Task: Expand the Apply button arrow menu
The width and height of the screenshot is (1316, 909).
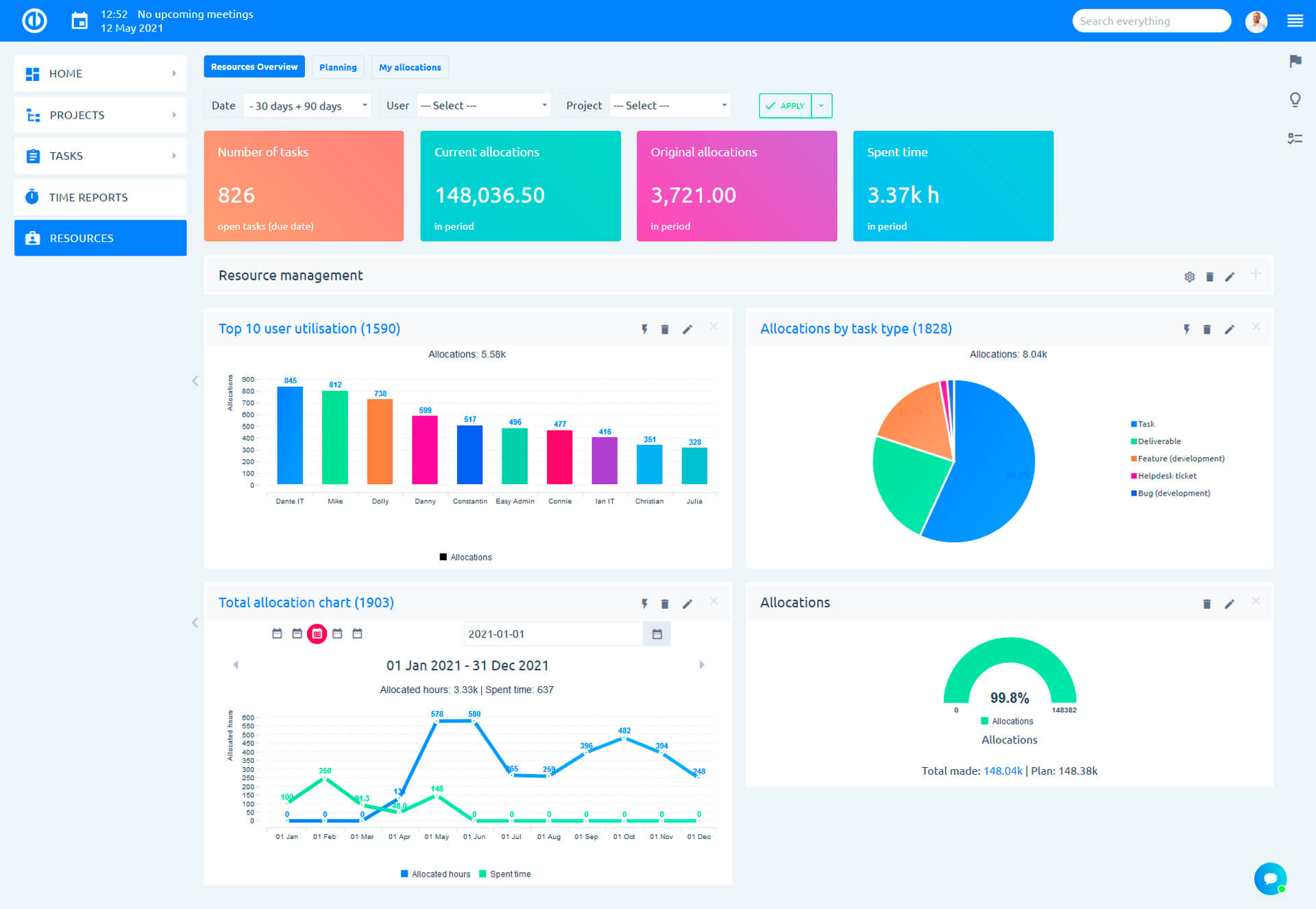Action: click(x=821, y=106)
